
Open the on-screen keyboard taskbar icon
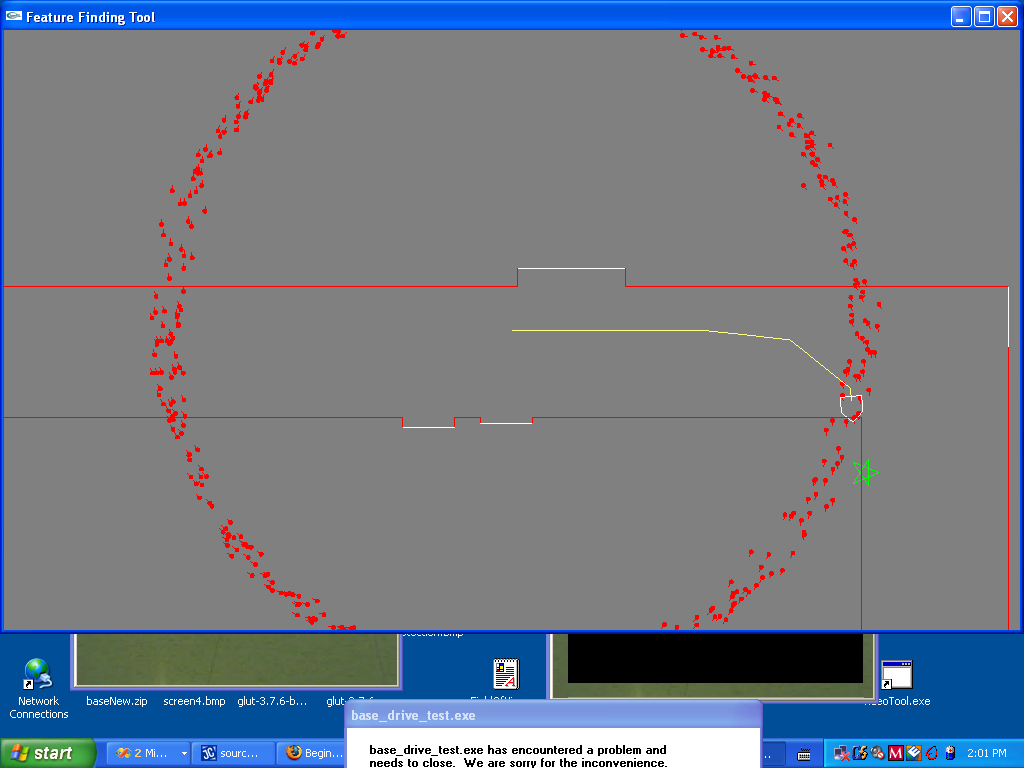[804, 754]
